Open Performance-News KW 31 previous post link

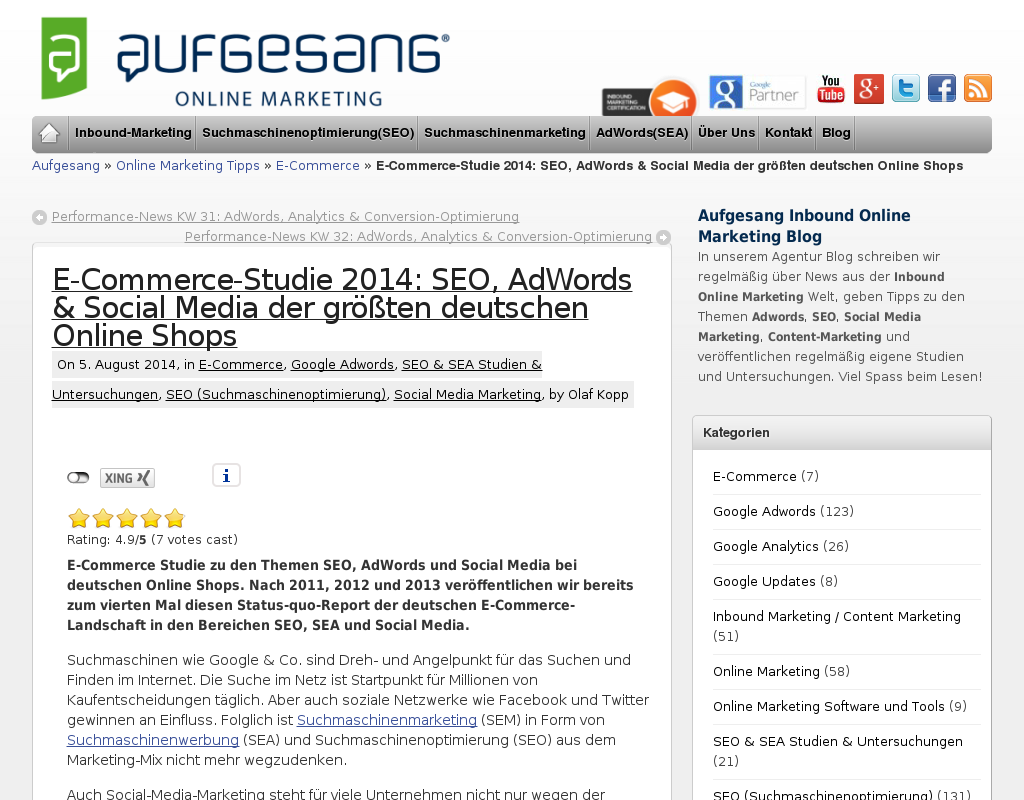tap(285, 217)
